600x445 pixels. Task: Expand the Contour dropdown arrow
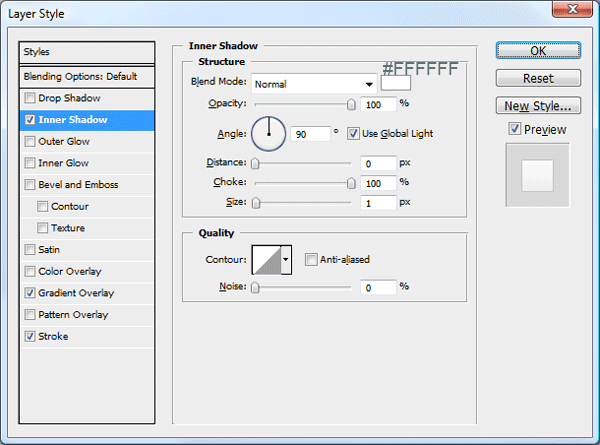286,260
